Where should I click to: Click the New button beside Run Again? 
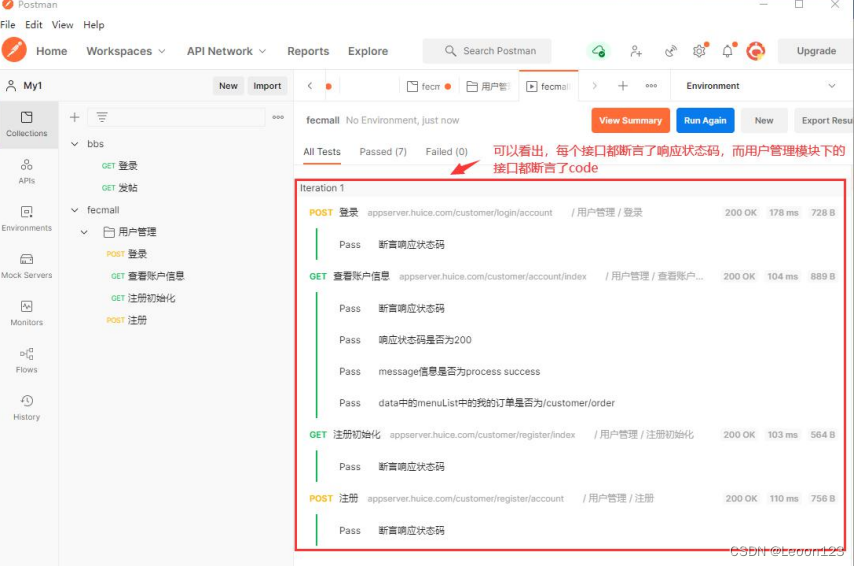pos(764,121)
